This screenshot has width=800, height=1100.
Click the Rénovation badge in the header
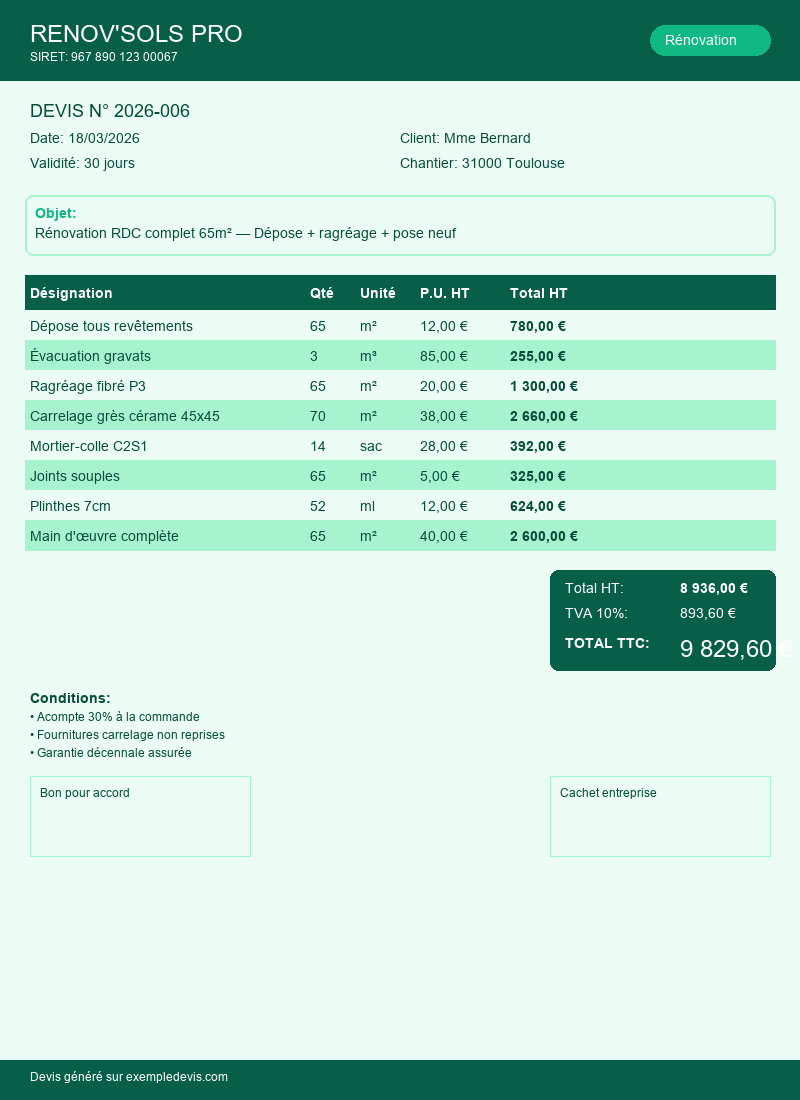(x=710, y=40)
